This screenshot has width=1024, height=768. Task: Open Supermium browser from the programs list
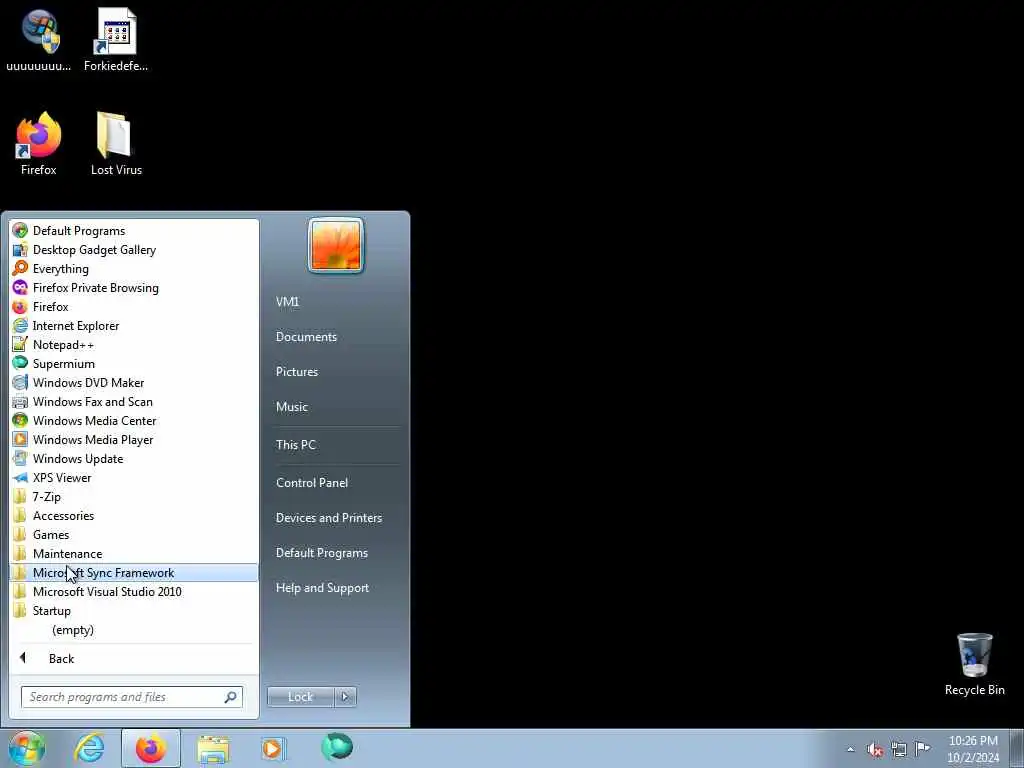pos(134,363)
